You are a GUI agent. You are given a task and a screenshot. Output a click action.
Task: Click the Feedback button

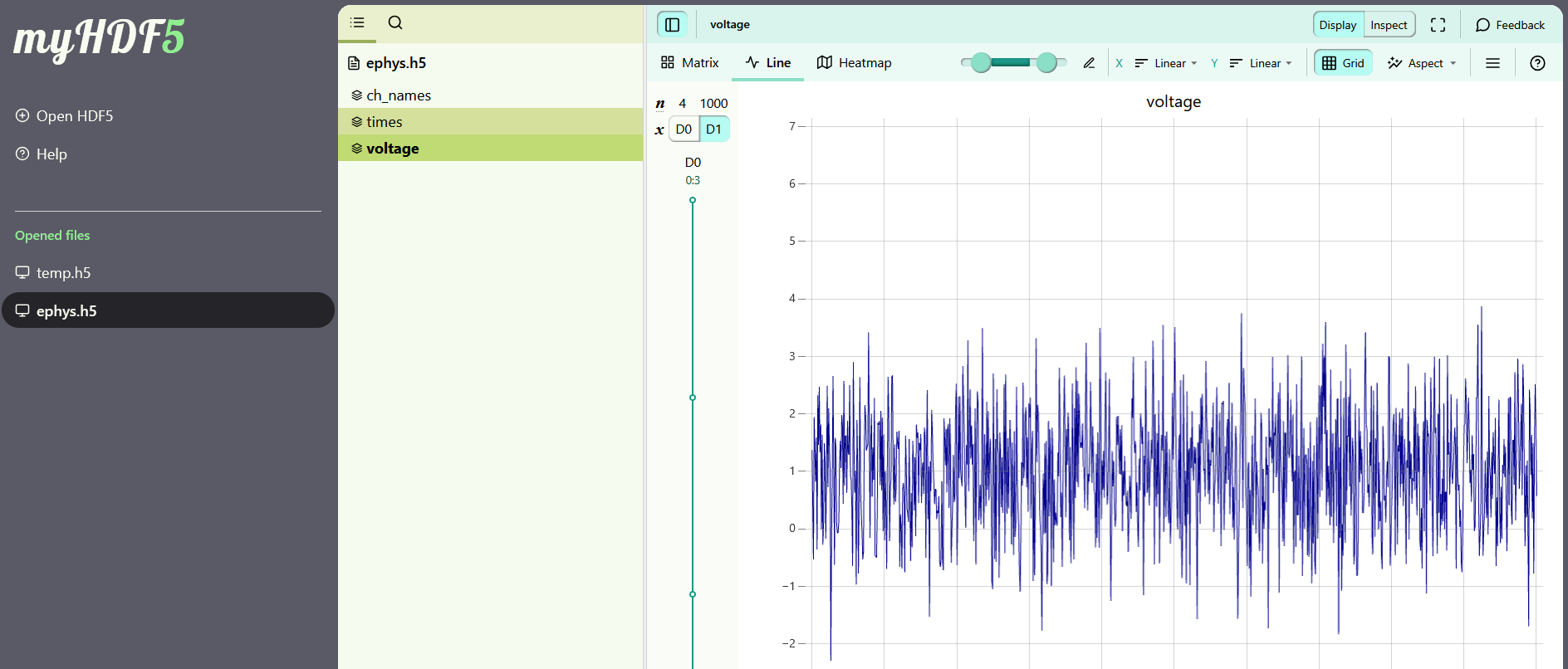coord(1510,25)
